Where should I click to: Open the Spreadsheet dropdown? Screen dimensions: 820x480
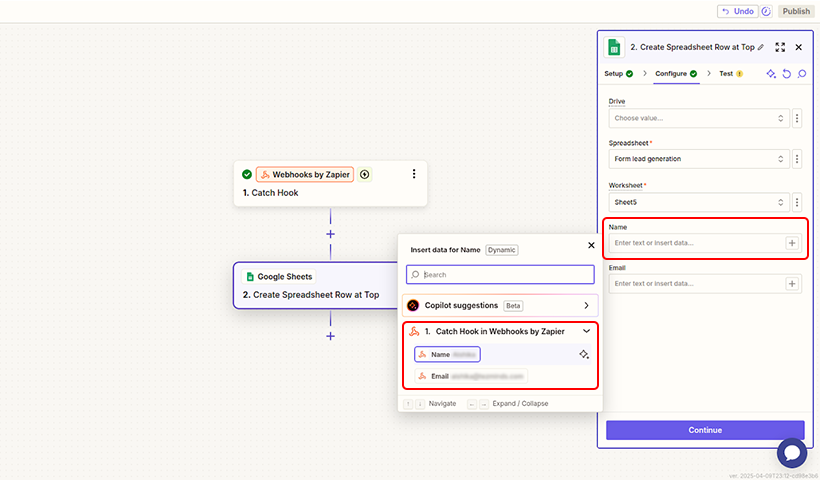[x=699, y=159]
